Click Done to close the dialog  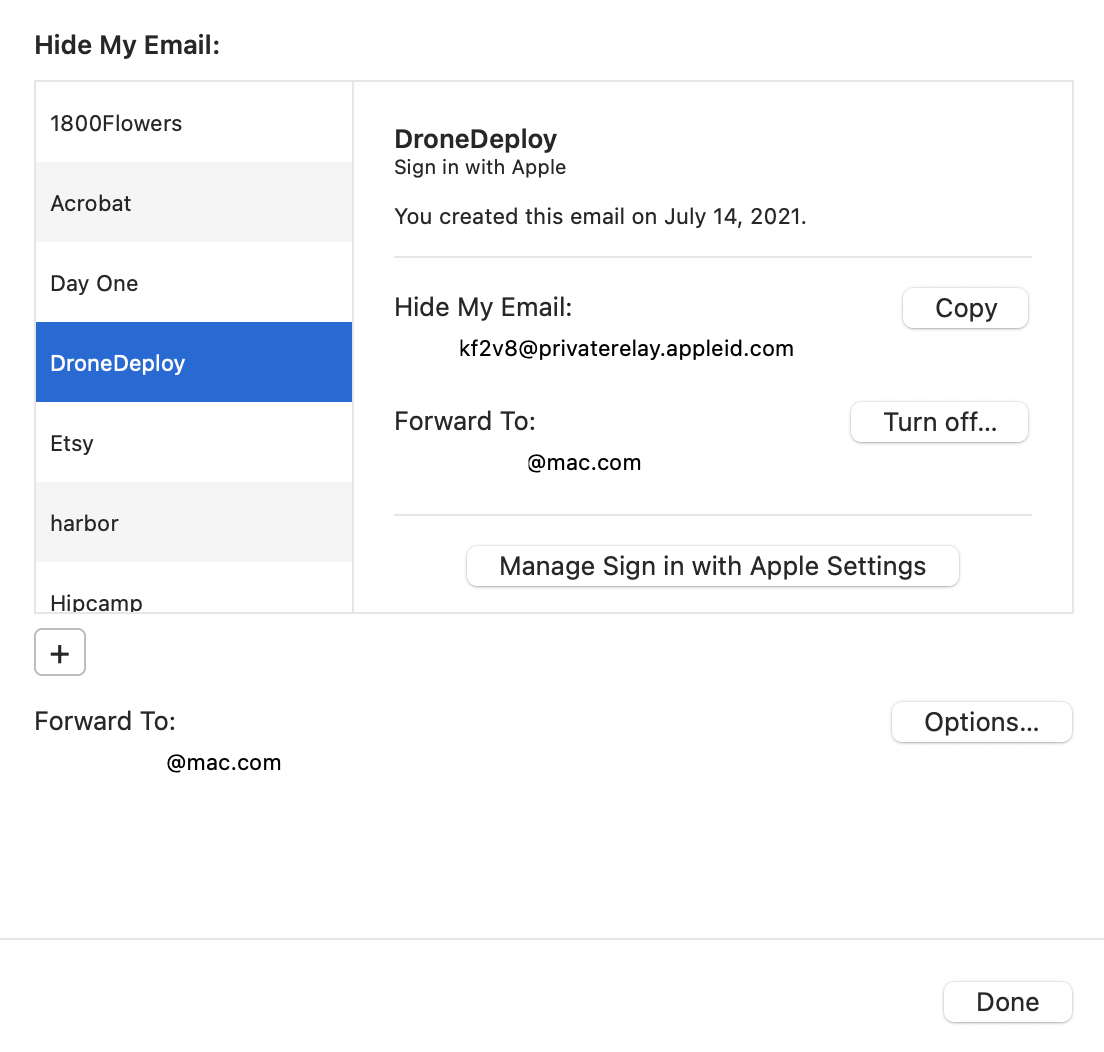coord(1007,1002)
